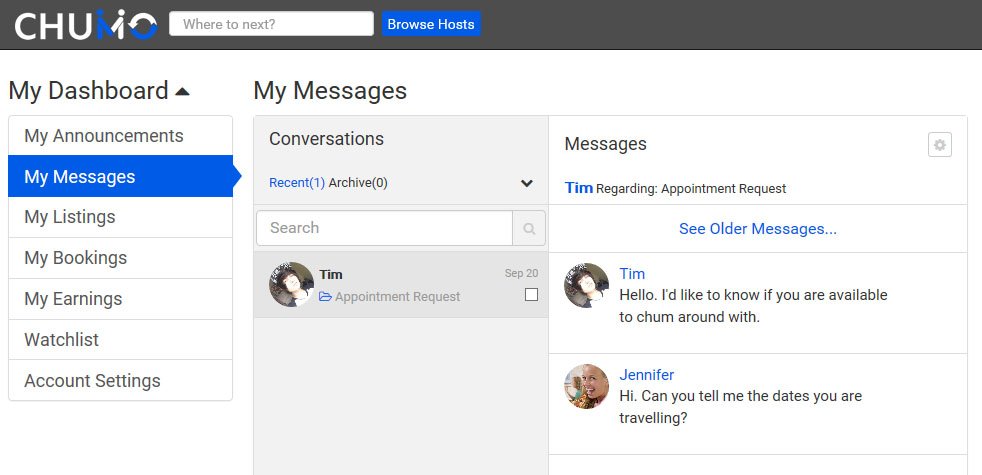Go to Account Settings
The height and width of the screenshot is (475, 982).
pos(120,380)
